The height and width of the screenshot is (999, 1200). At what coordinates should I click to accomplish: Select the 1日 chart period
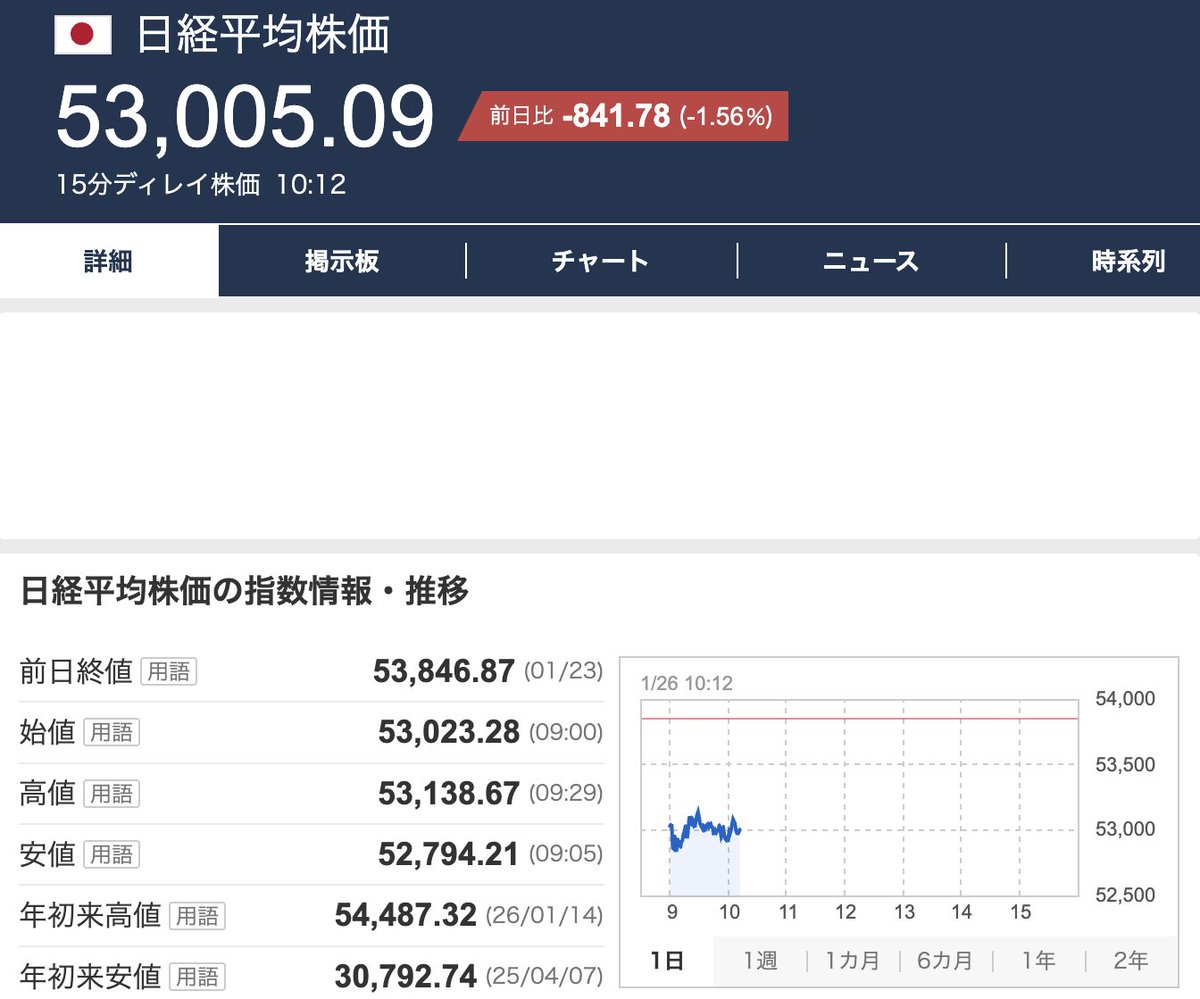[x=666, y=958]
